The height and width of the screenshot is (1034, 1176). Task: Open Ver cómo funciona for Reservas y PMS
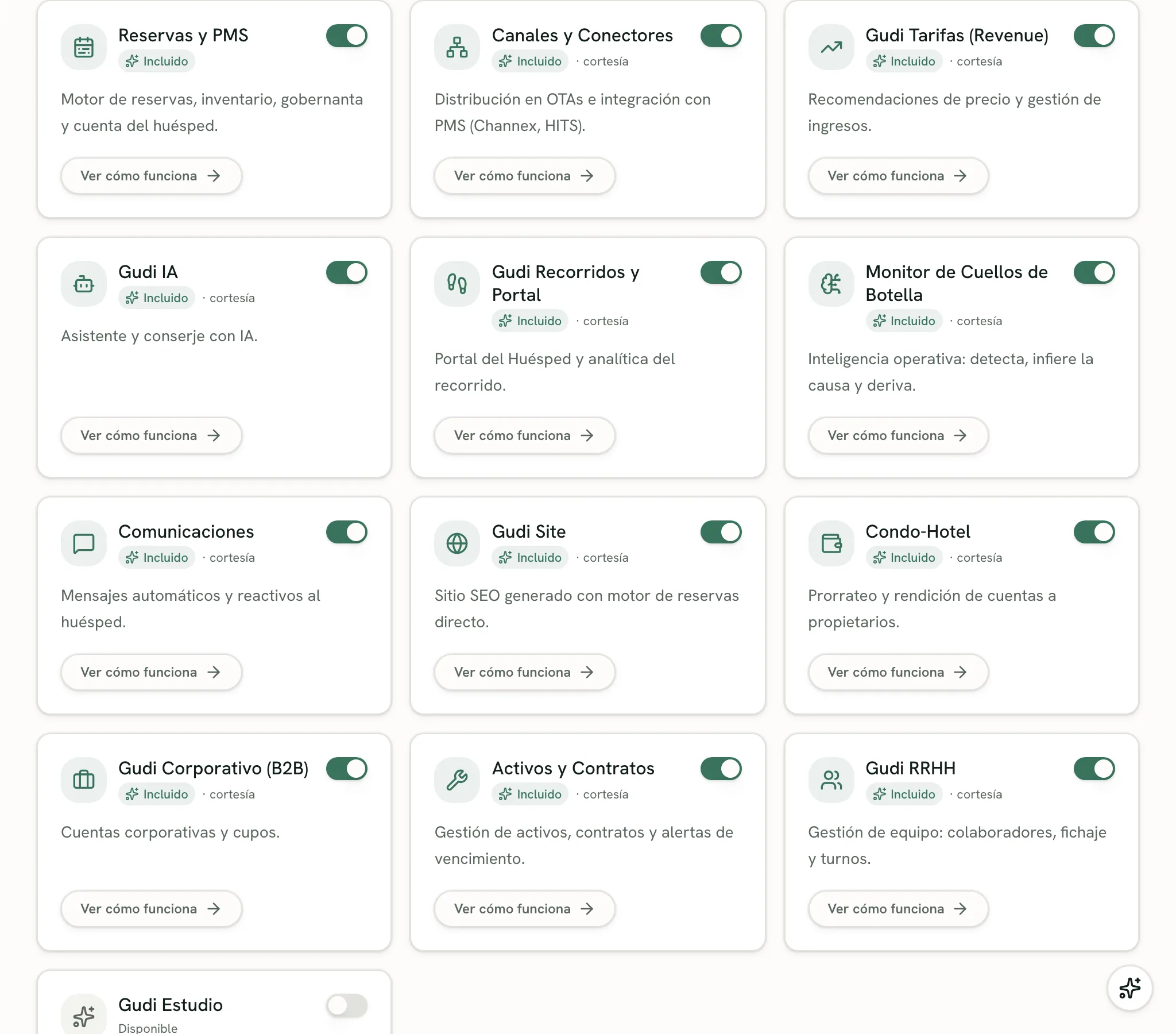click(x=152, y=176)
